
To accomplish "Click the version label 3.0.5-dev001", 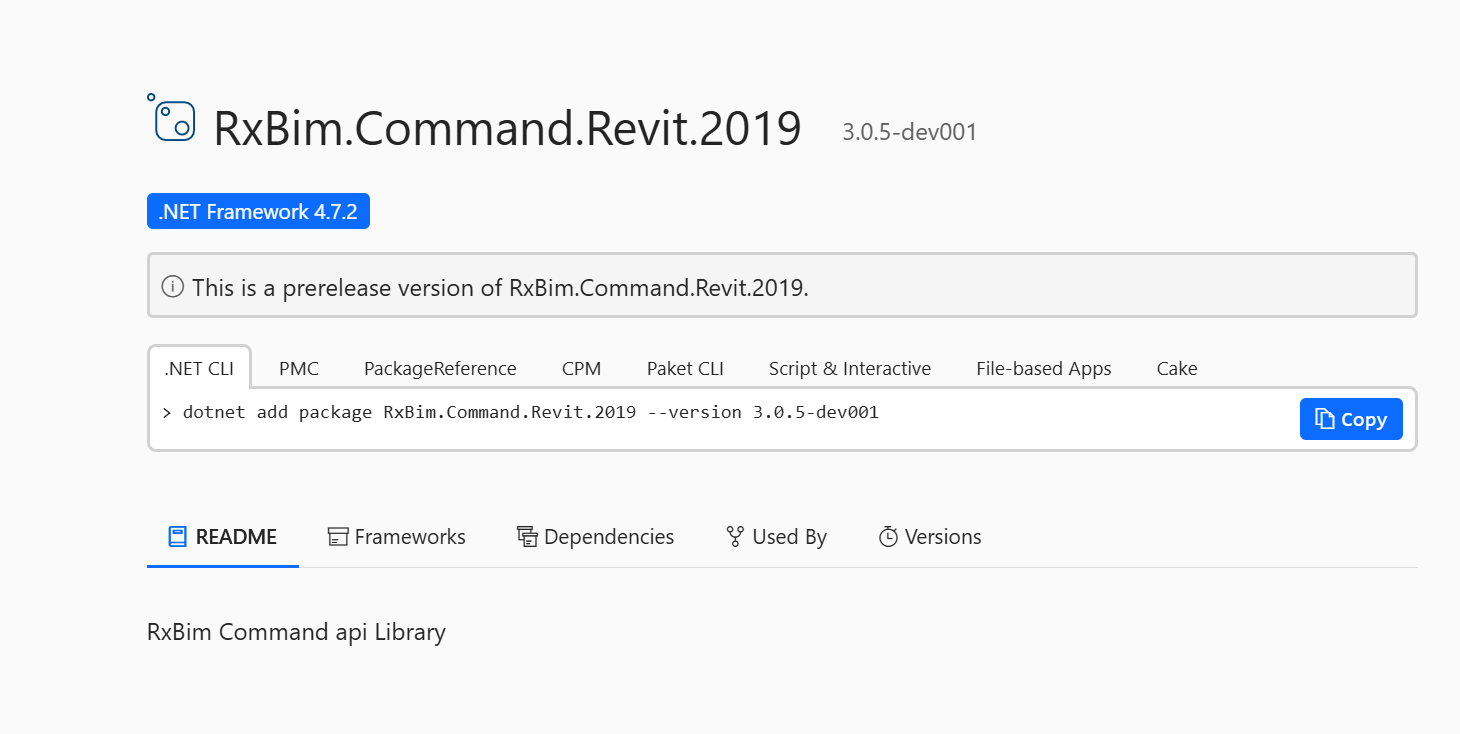I will (909, 132).
